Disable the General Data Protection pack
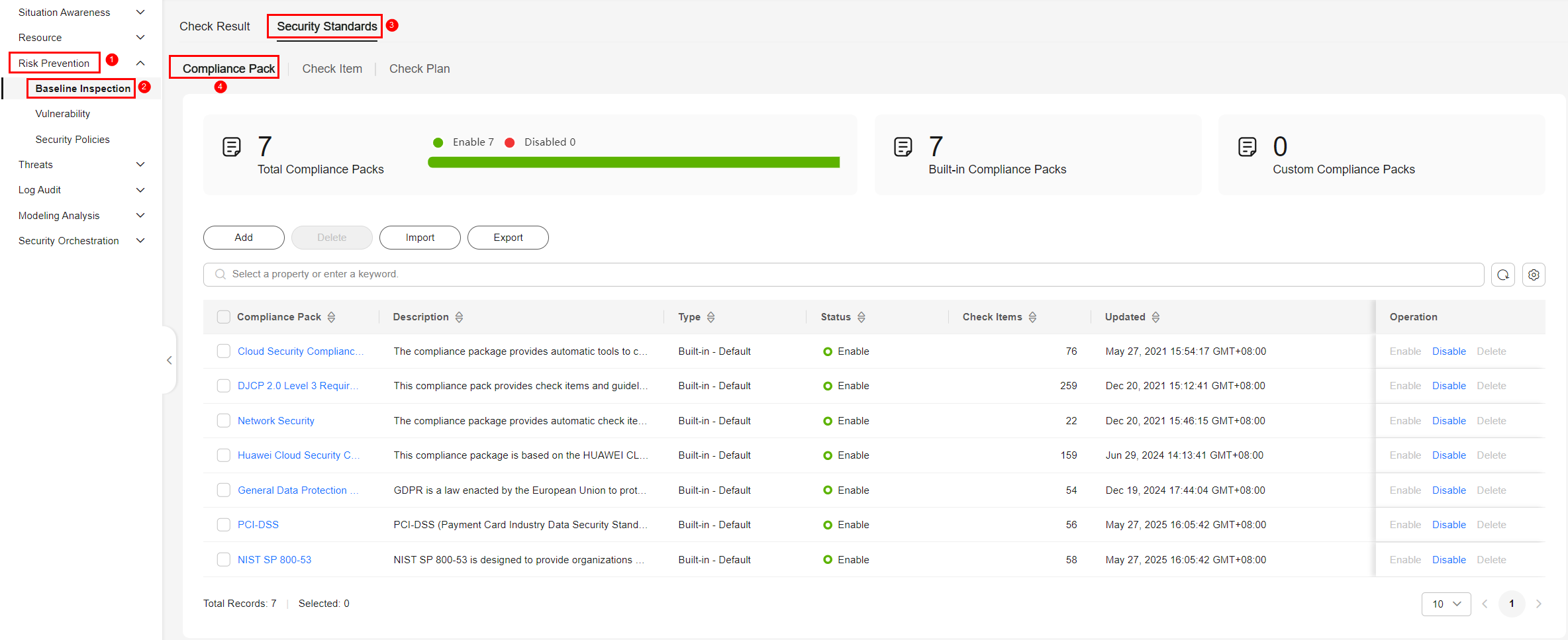 [1449, 490]
